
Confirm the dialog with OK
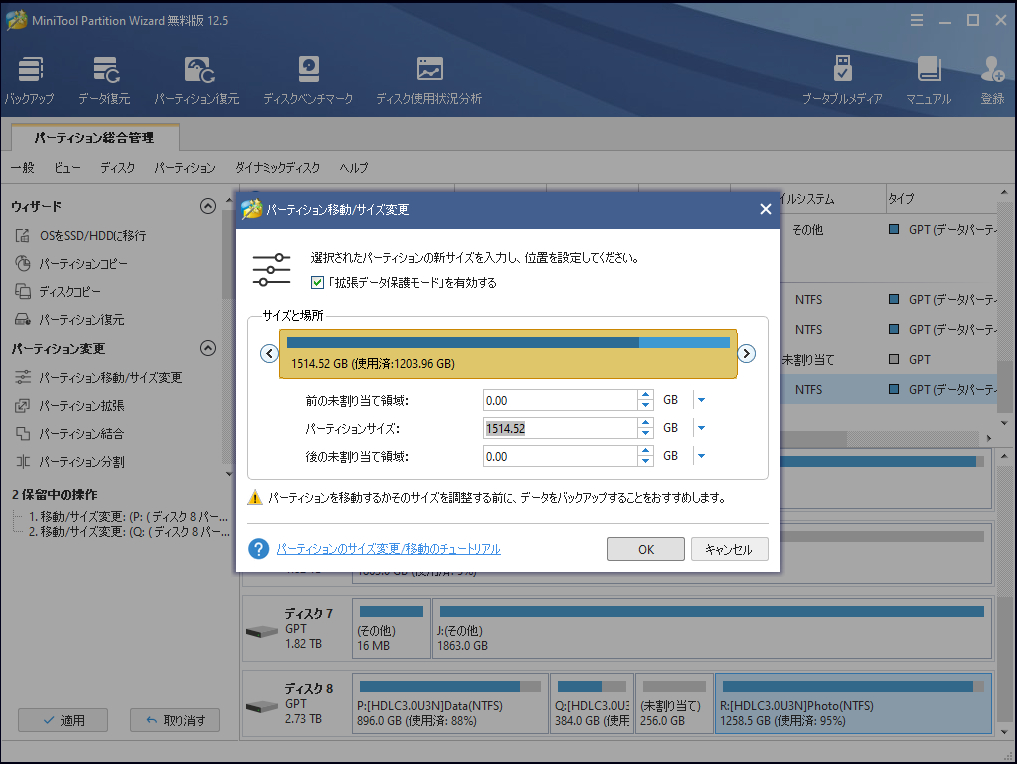coord(646,549)
